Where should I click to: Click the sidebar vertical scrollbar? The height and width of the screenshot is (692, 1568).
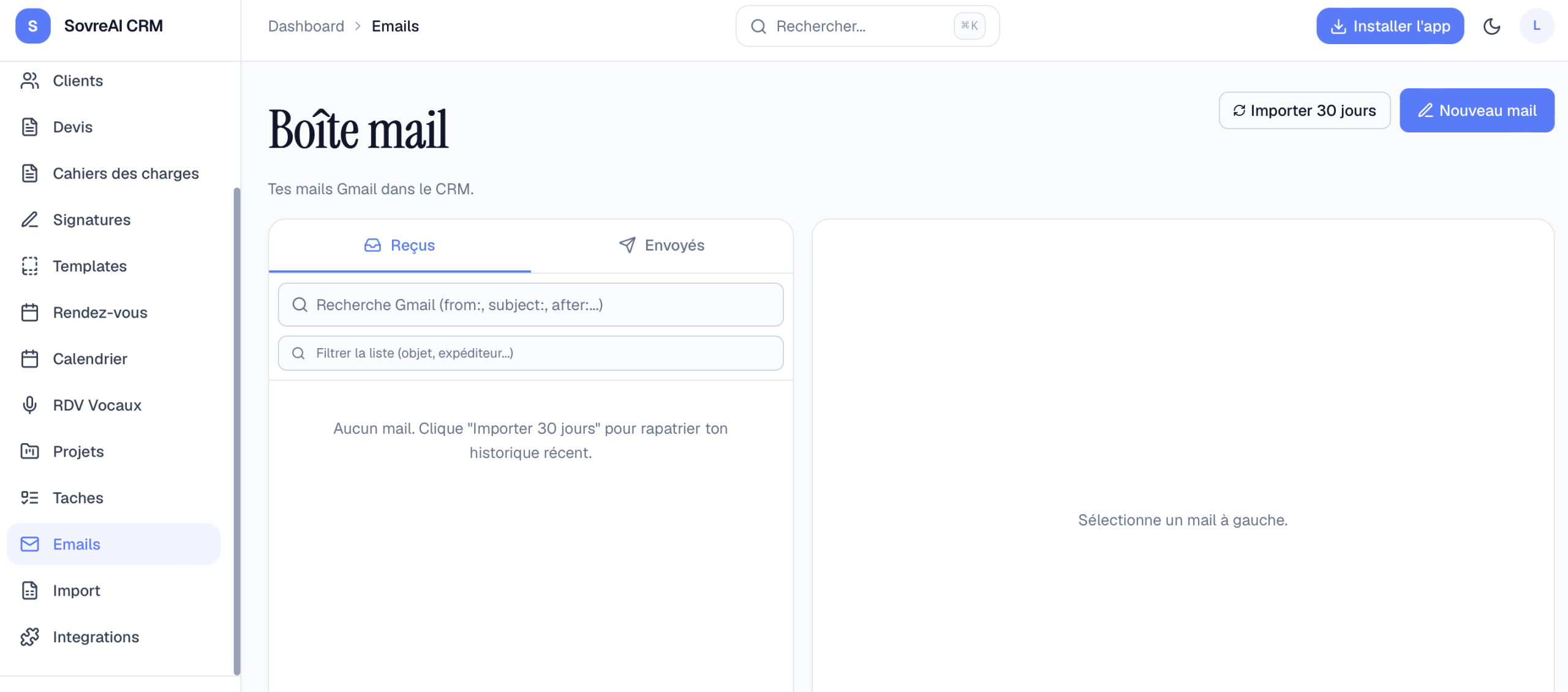pyautogui.click(x=236, y=431)
